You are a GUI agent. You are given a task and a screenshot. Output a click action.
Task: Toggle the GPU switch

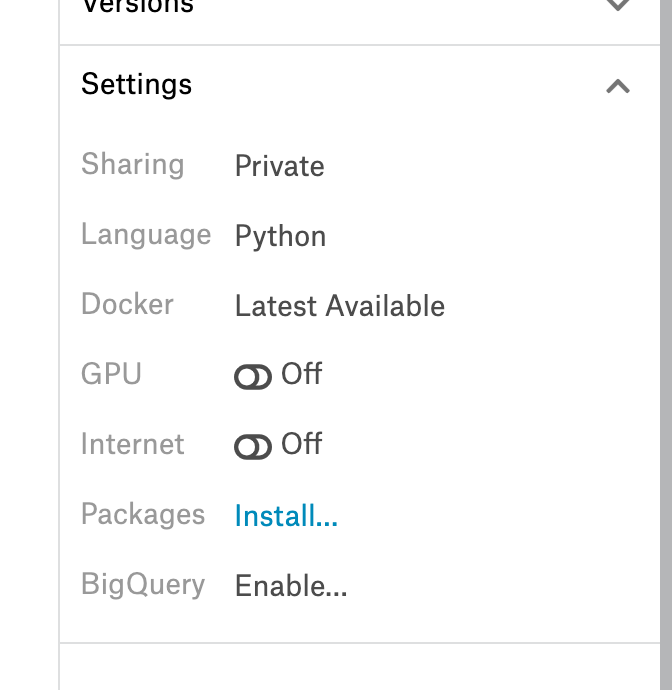point(253,377)
